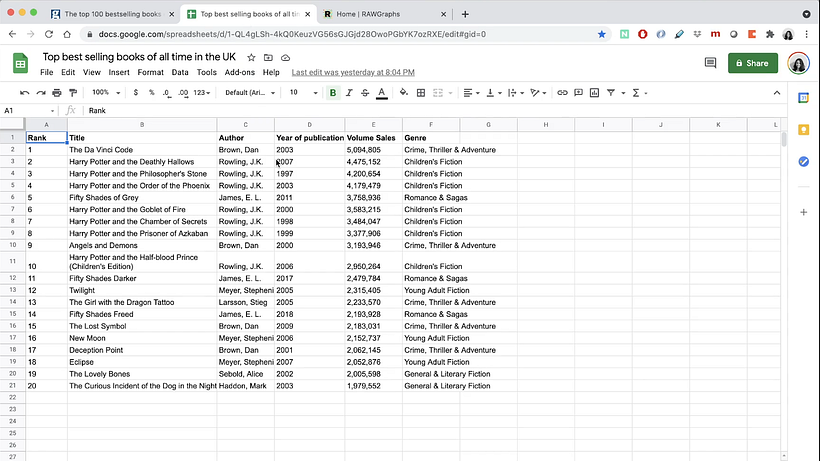Click the green Share button
Viewport: 820px width, 461px height.
[x=753, y=63]
